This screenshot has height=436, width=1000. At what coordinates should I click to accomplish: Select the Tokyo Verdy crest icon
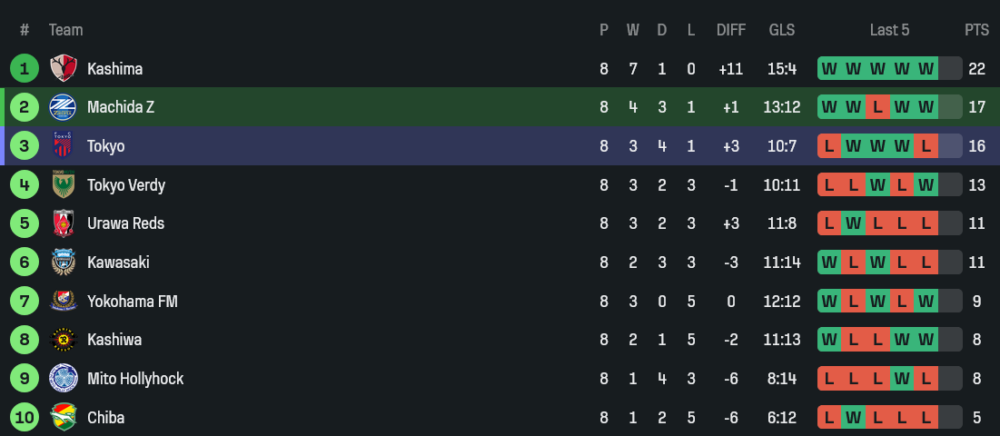pyautogui.click(x=64, y=185)
